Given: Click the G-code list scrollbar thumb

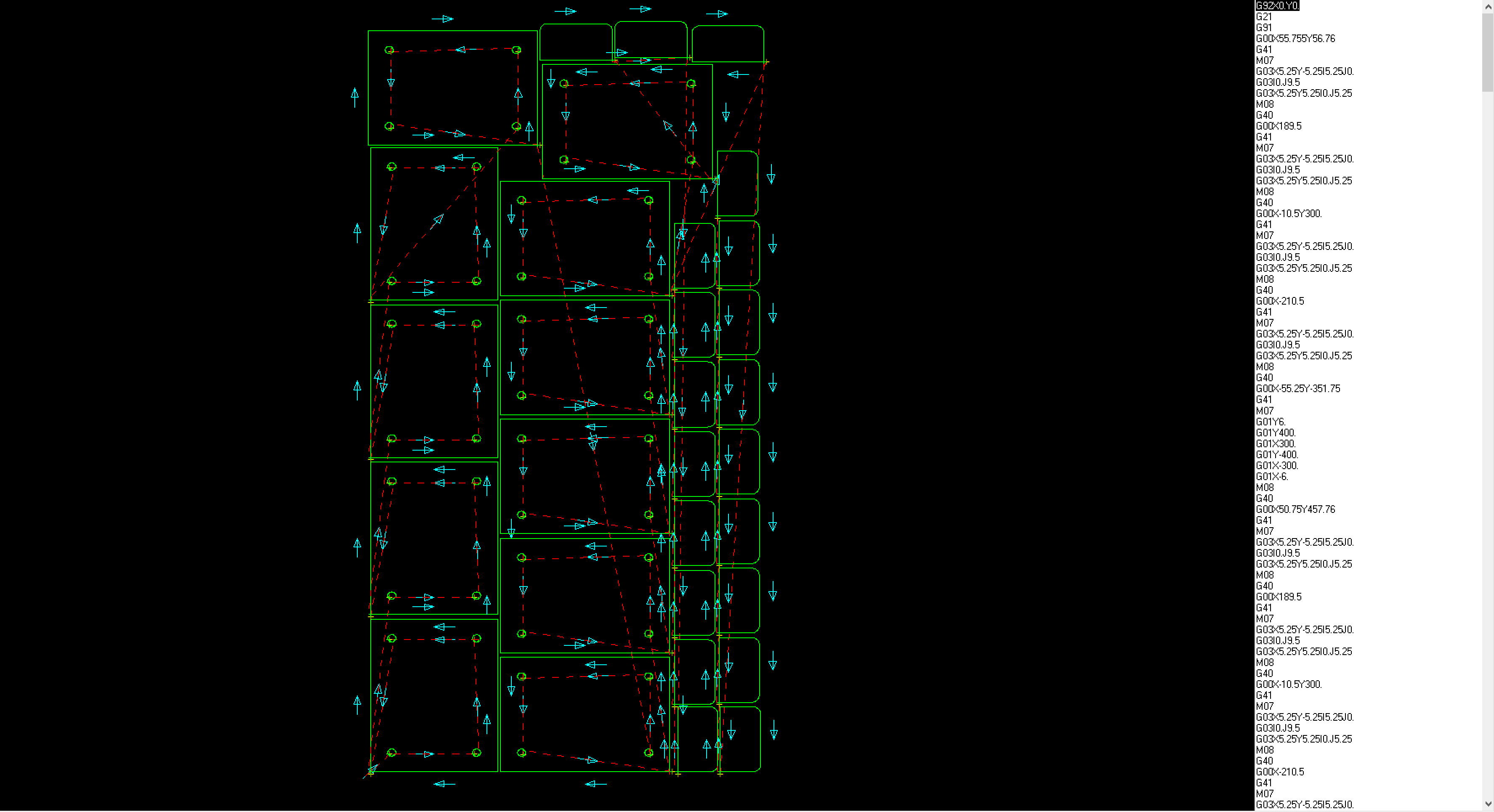Looking at the screenshot, I should pyautogui.click(x=1488, y=52).
